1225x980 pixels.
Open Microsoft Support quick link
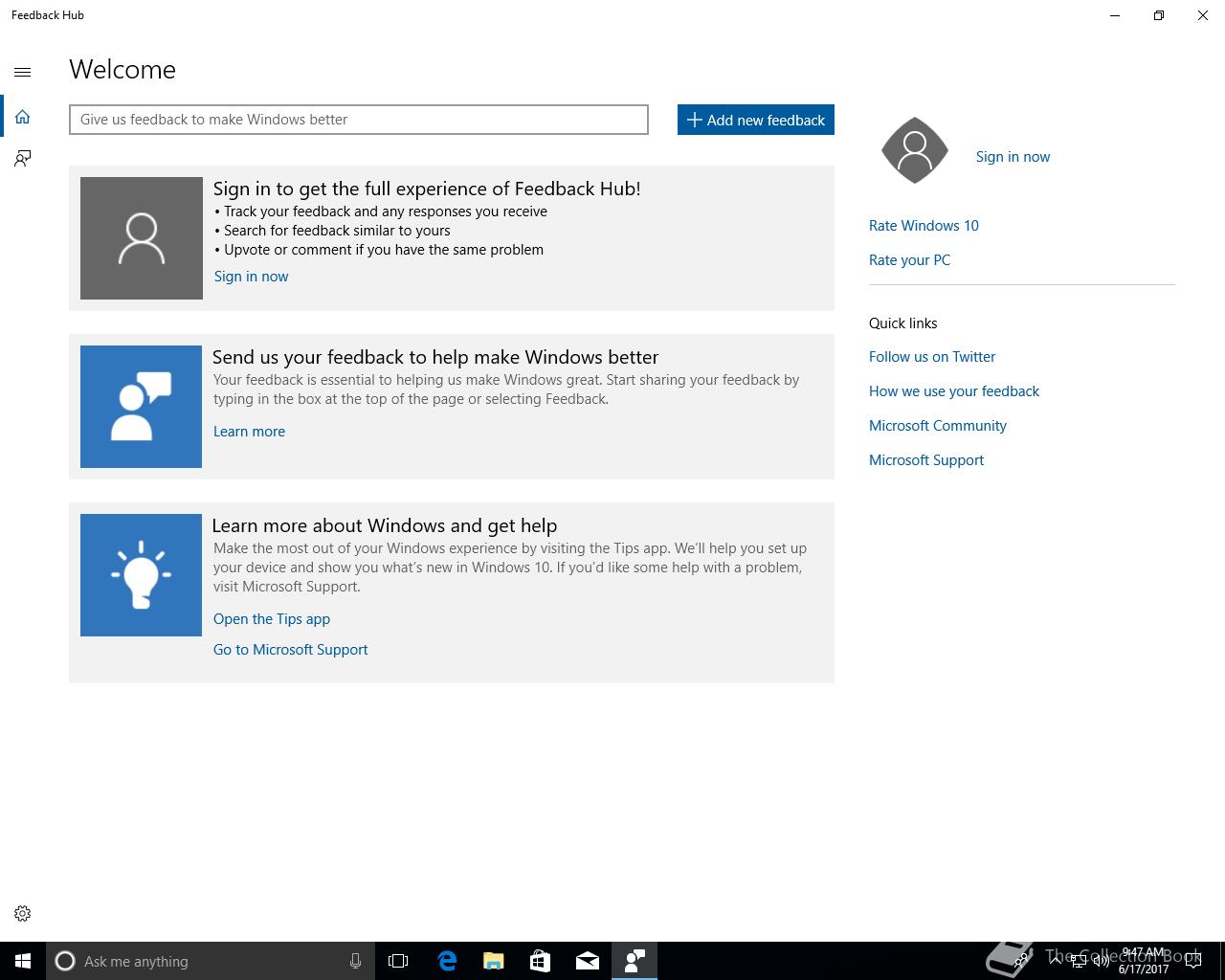(x=926, y=460)
